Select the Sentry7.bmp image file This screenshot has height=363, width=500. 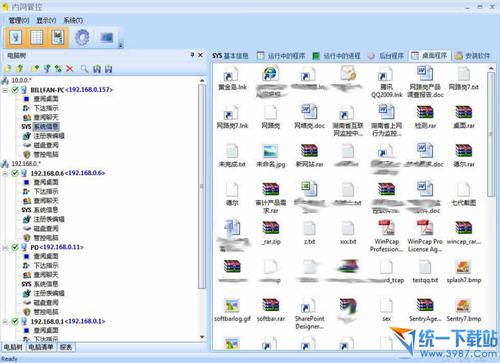point(464,311)
